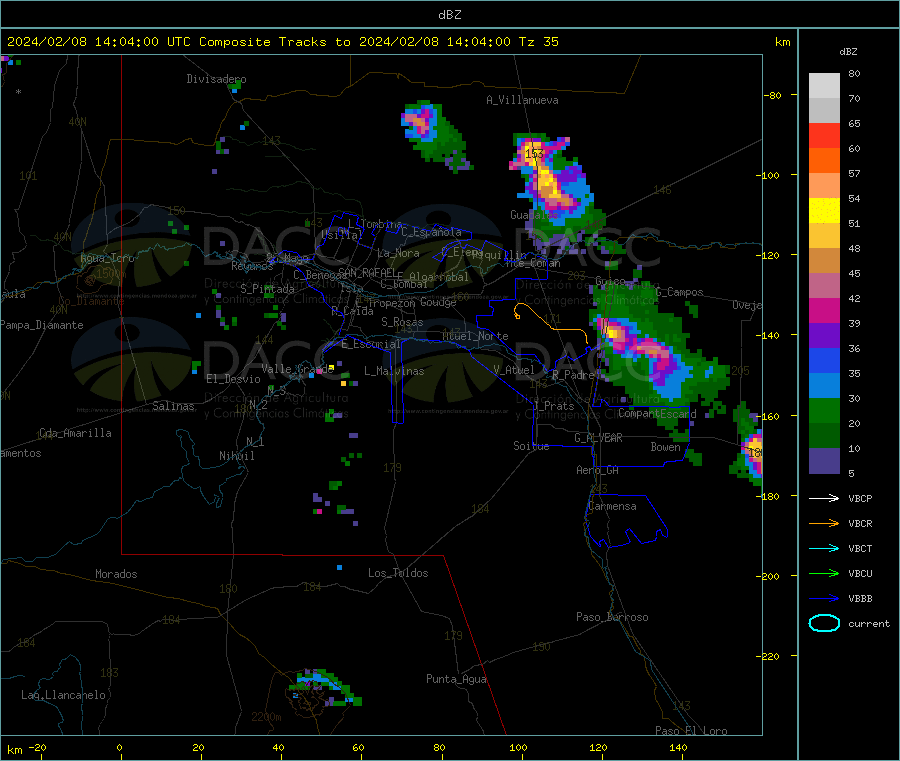The height and width of the screenshot is (761, 900).
Task: Click the 'Divisadero' place label
Action: [216, 79]
